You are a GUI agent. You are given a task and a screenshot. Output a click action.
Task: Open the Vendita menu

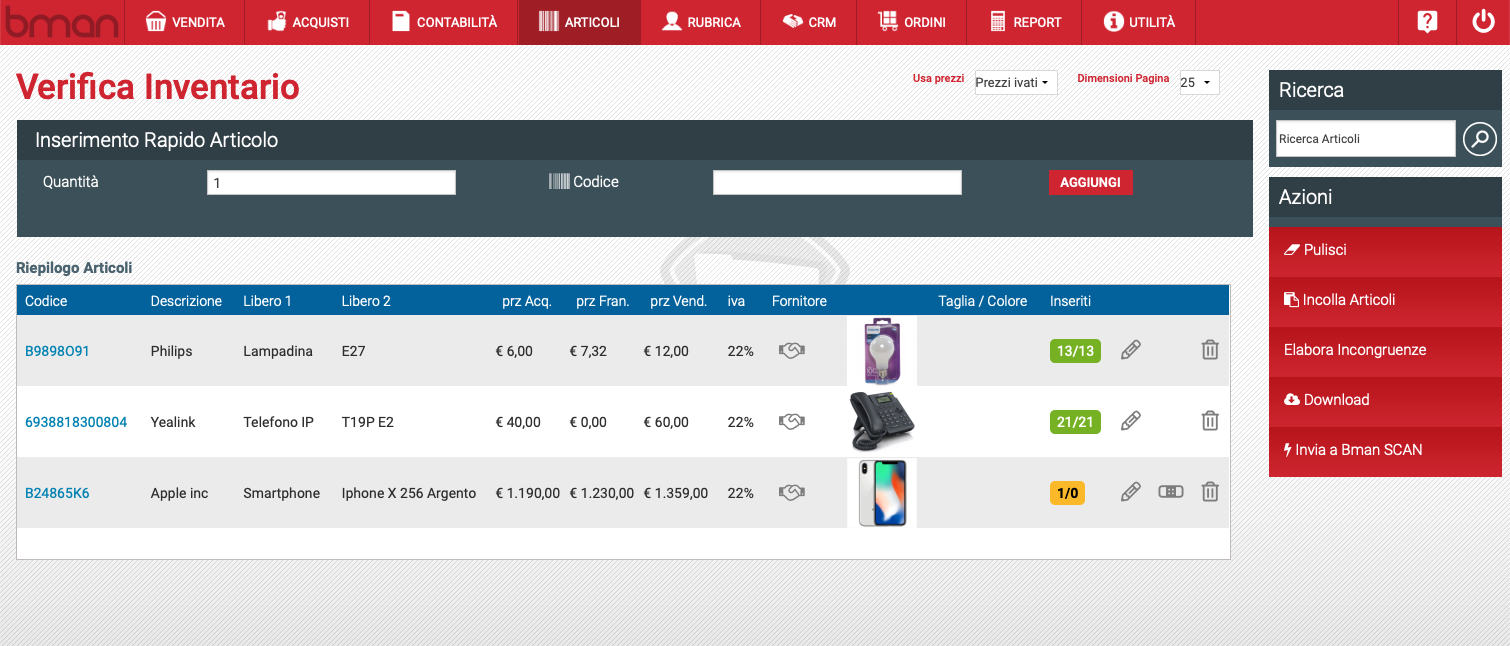(x=185, y=22)
